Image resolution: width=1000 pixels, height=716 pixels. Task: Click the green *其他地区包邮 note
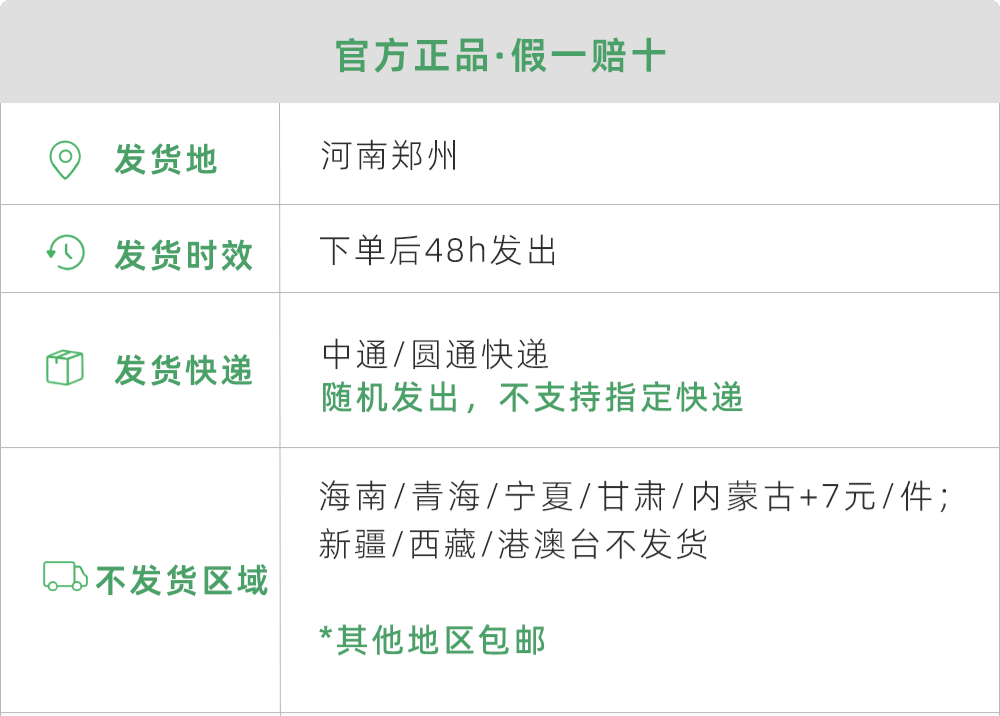(432, 641)
